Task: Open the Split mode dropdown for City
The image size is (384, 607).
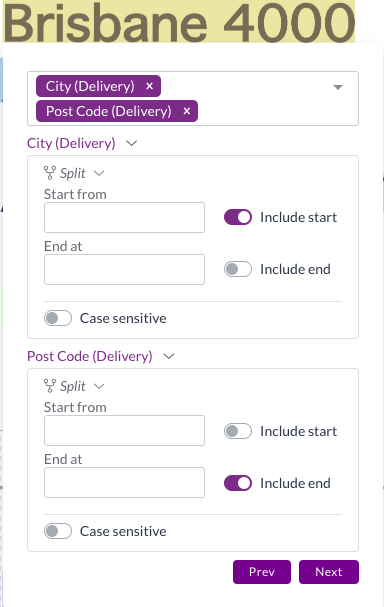Action: (x=99, y=173)
